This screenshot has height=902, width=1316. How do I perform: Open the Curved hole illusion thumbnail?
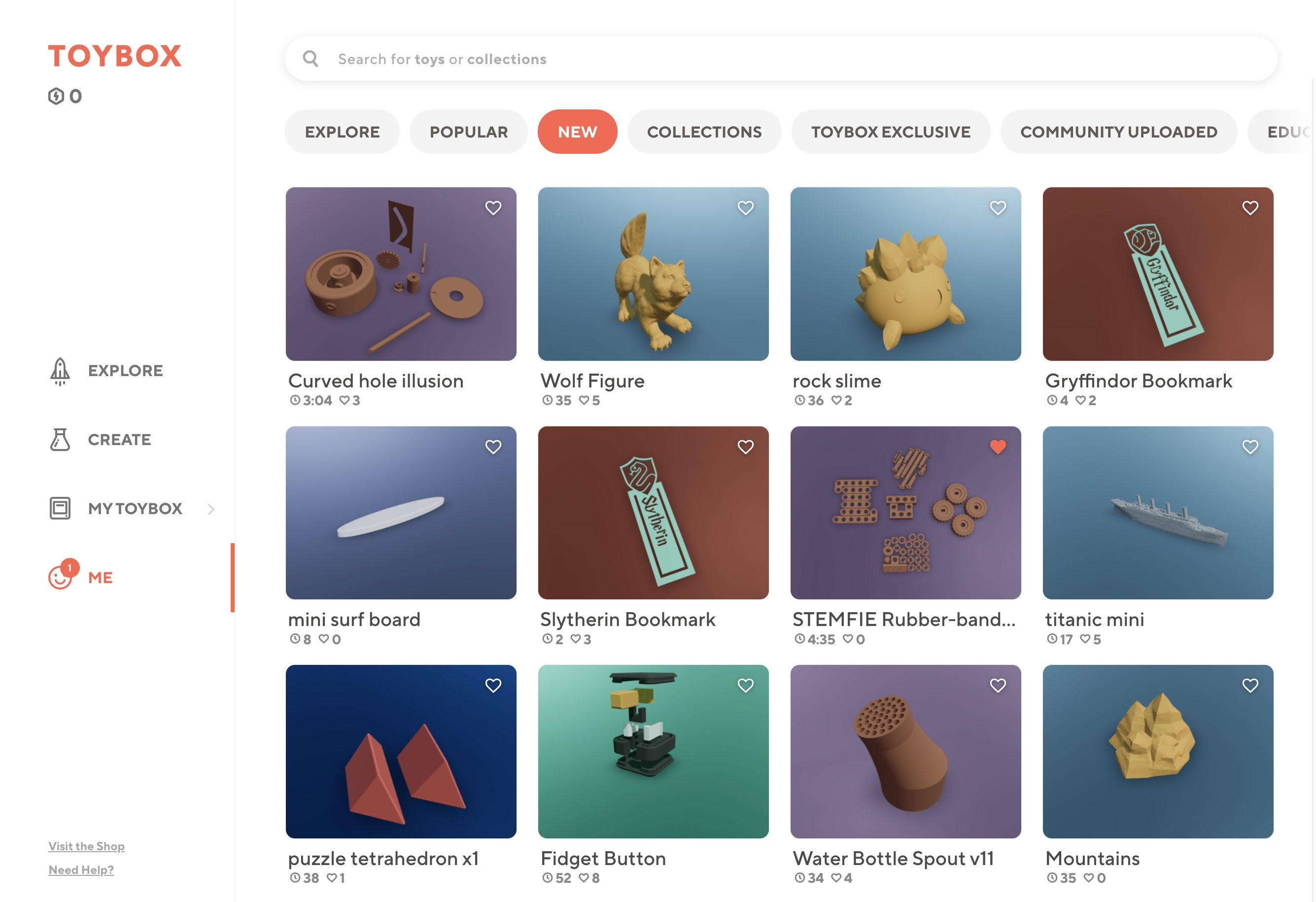point(401,274)
